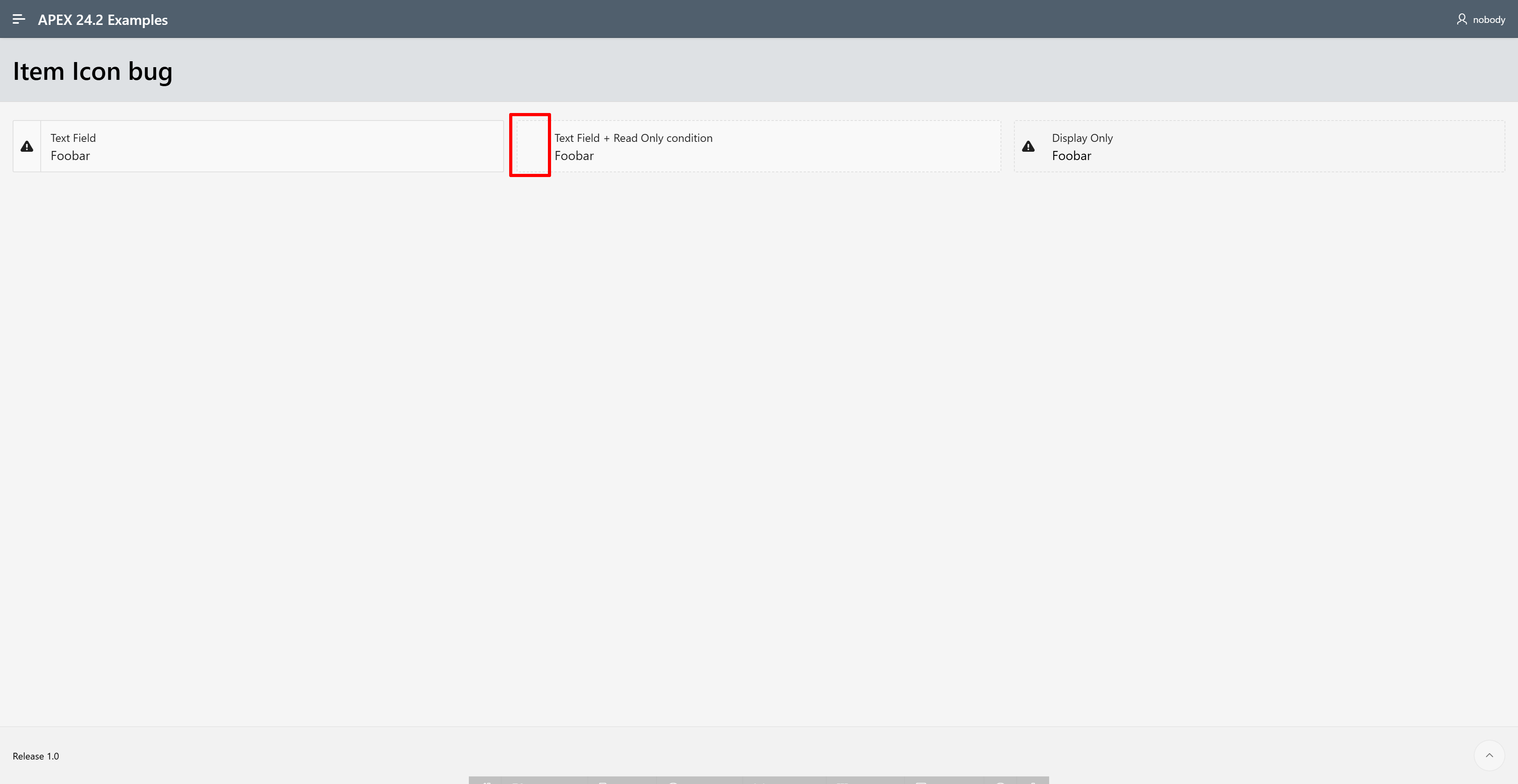The width and height of the screenshot is (1518, 784).
Task: Click the Text Field + Read Only condition label
Action: (x=633, y=138)
